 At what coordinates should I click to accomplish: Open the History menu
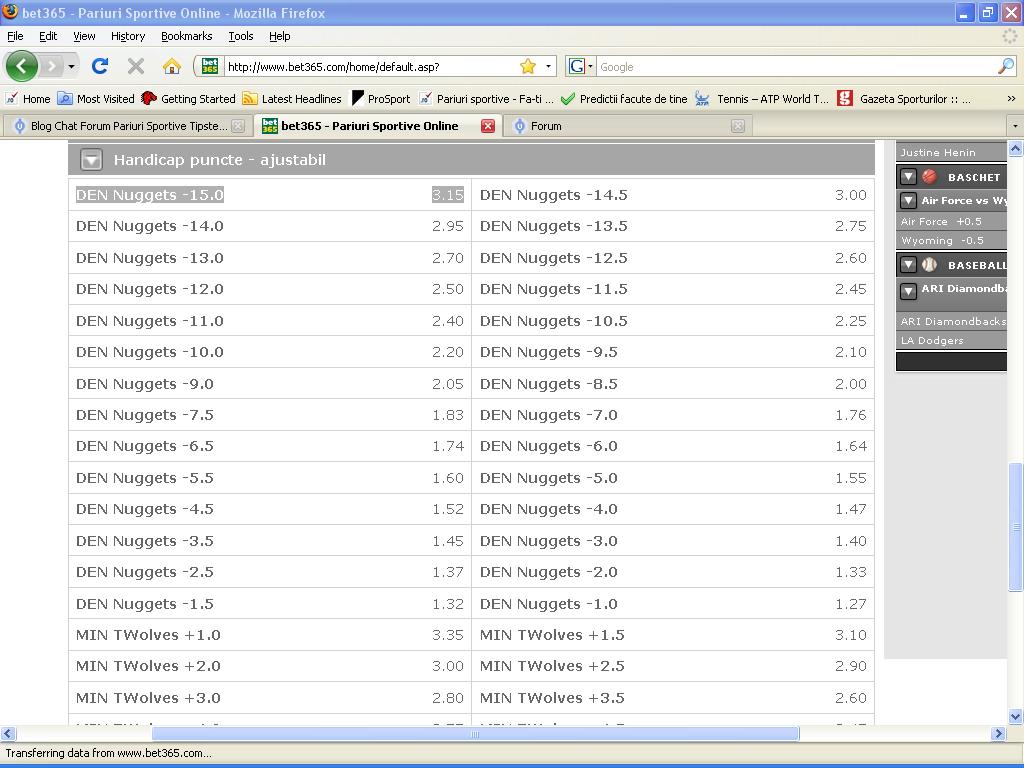tap(128, 36)
